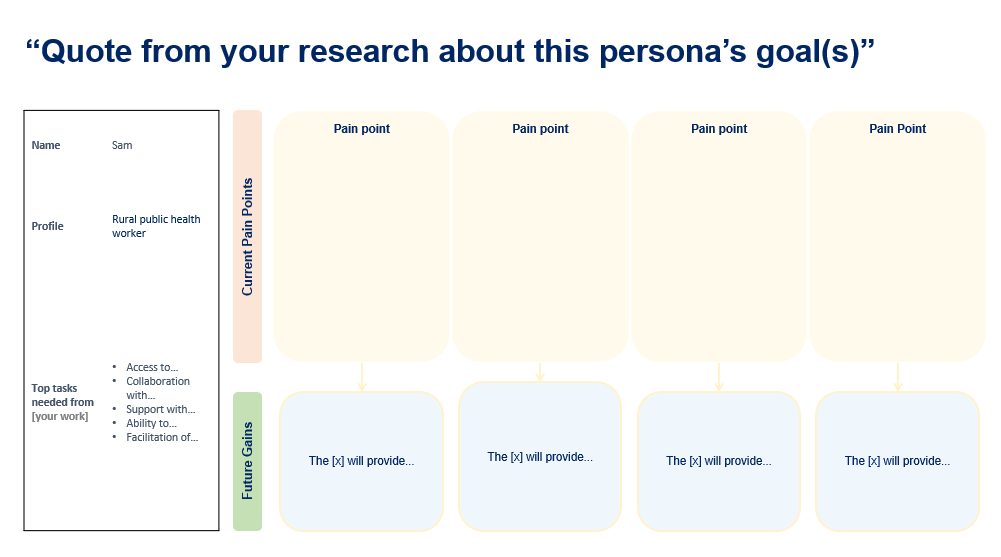Select the 'Facilitation of...' bullet
Viewport: 1001px width, 557px height.
[162, 438]
